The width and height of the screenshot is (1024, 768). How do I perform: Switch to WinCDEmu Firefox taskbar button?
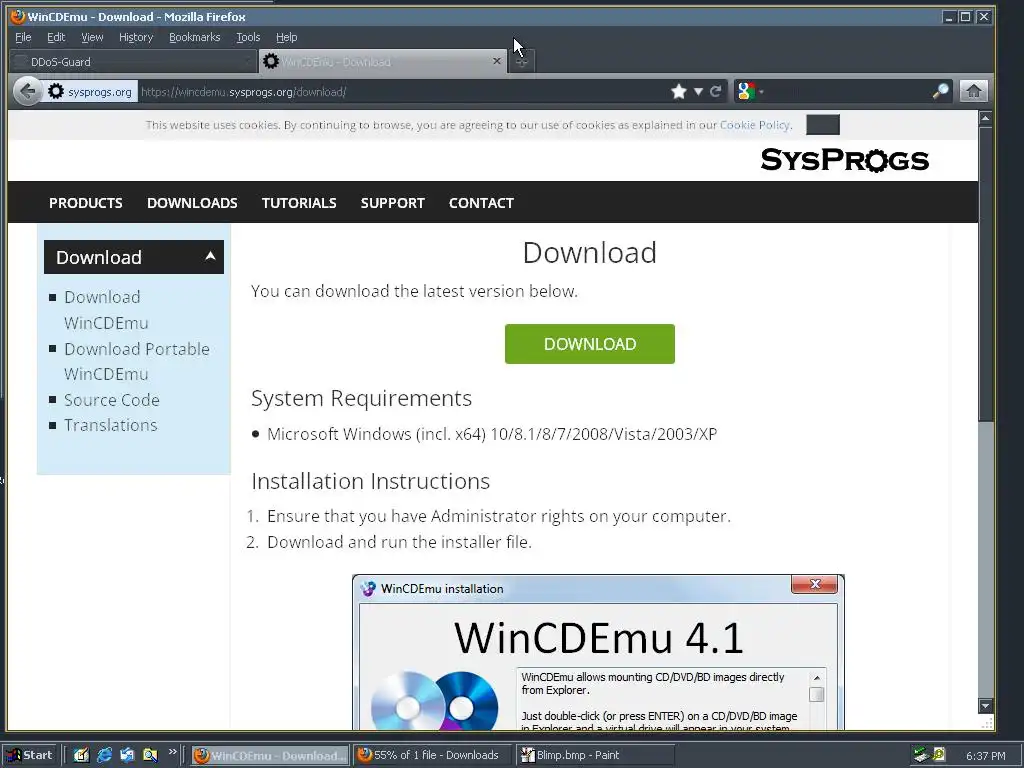(x=270, y=756)
